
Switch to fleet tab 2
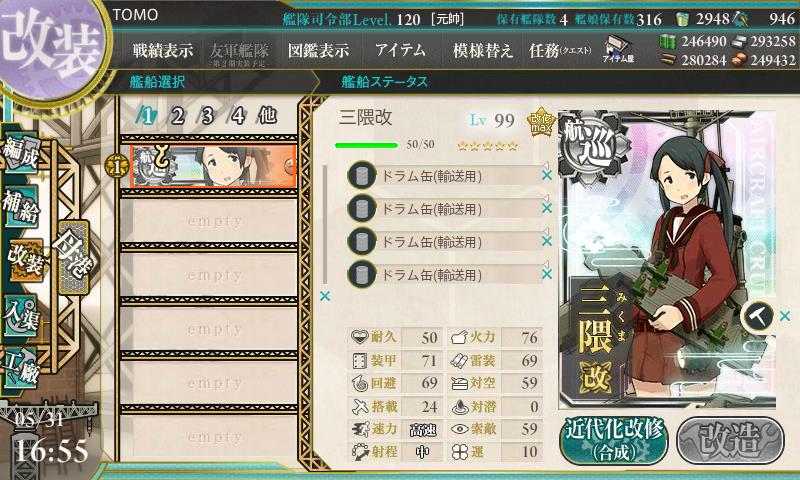(x=177, y=116)
